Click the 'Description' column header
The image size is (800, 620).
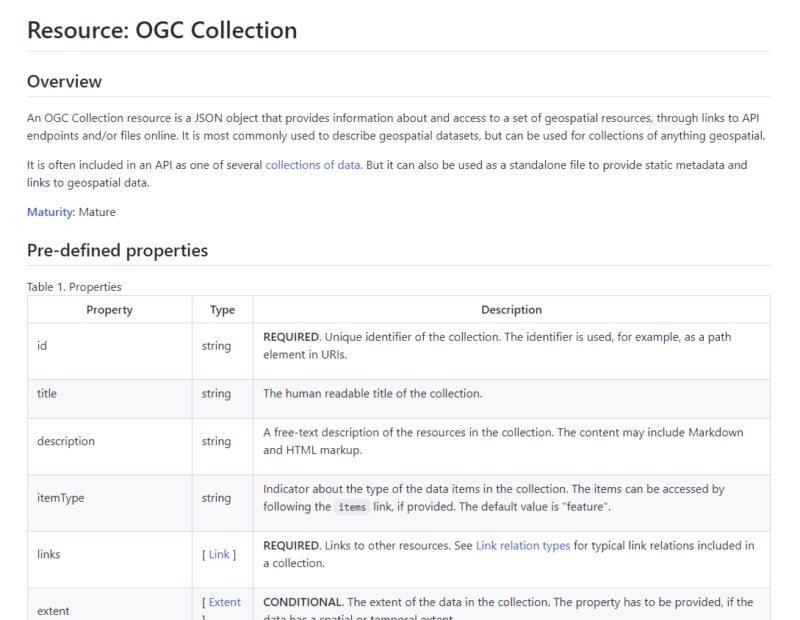(x=511, y=310)
